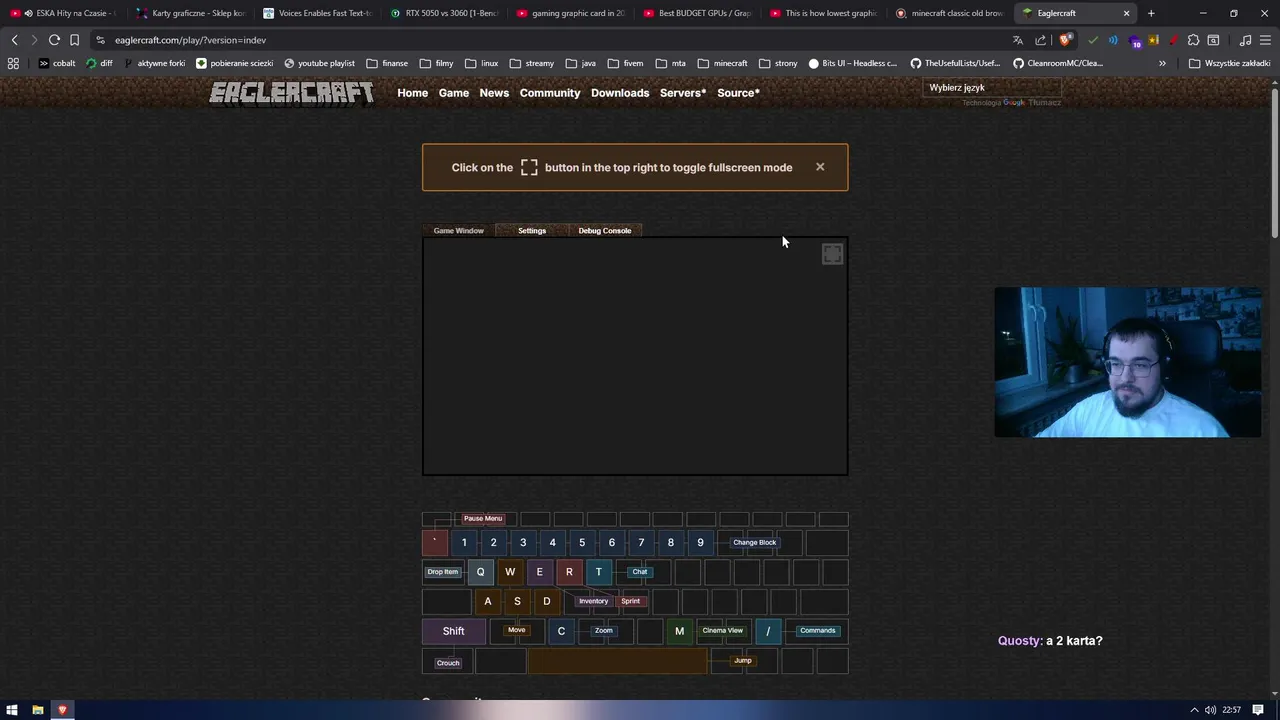Expand the bookmarks bar overflow chevron

(1162, 63)
